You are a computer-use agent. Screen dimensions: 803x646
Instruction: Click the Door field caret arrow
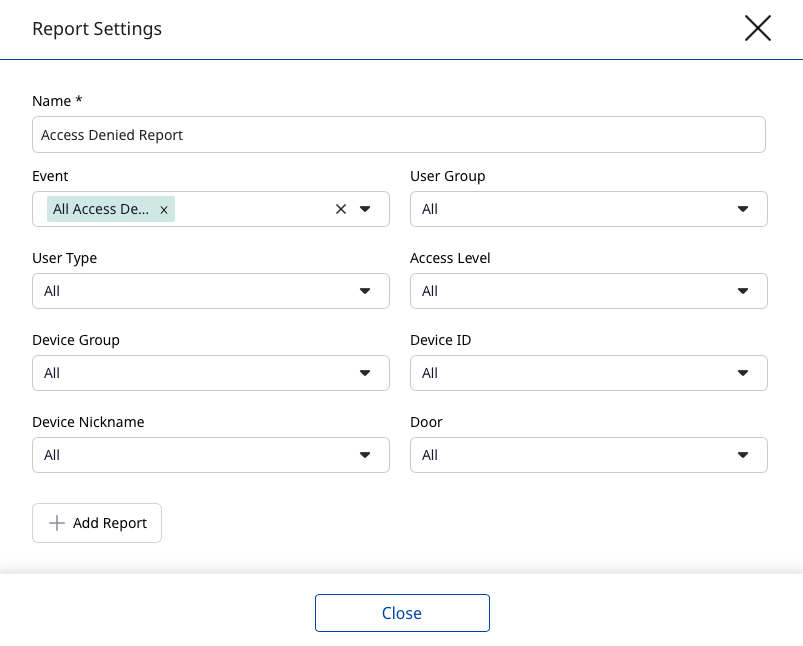[742, 455]
